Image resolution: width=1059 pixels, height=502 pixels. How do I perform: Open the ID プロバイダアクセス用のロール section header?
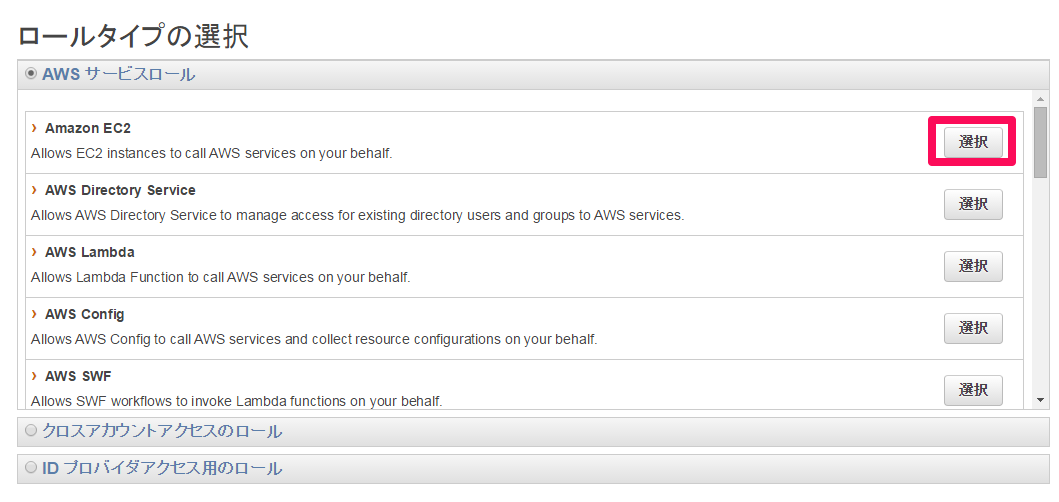tap(534, 468)
